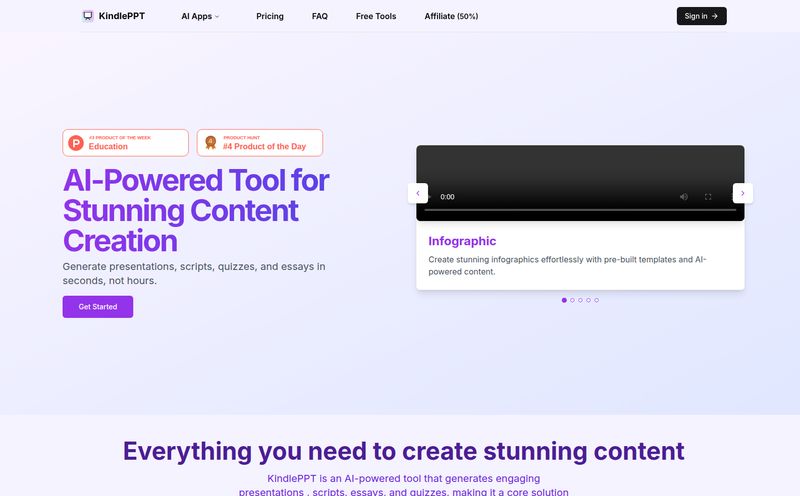Open the #4 Product of the Day badge
The image size is (800, 496).
pos(260,143)
